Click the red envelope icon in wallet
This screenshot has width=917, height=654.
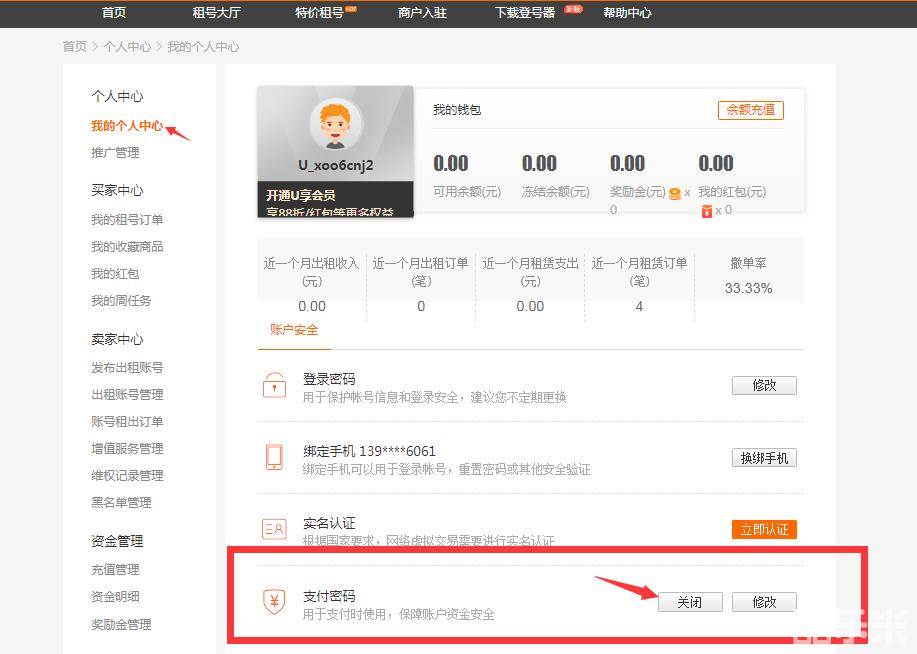(x=706, y=210)
